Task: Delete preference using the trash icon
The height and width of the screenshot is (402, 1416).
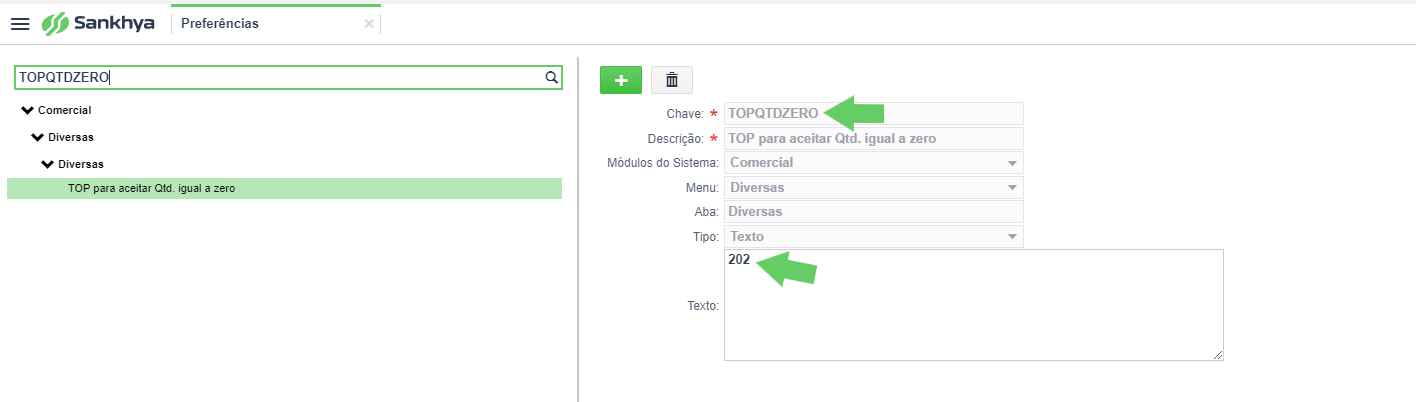Action: pos(672,80)
